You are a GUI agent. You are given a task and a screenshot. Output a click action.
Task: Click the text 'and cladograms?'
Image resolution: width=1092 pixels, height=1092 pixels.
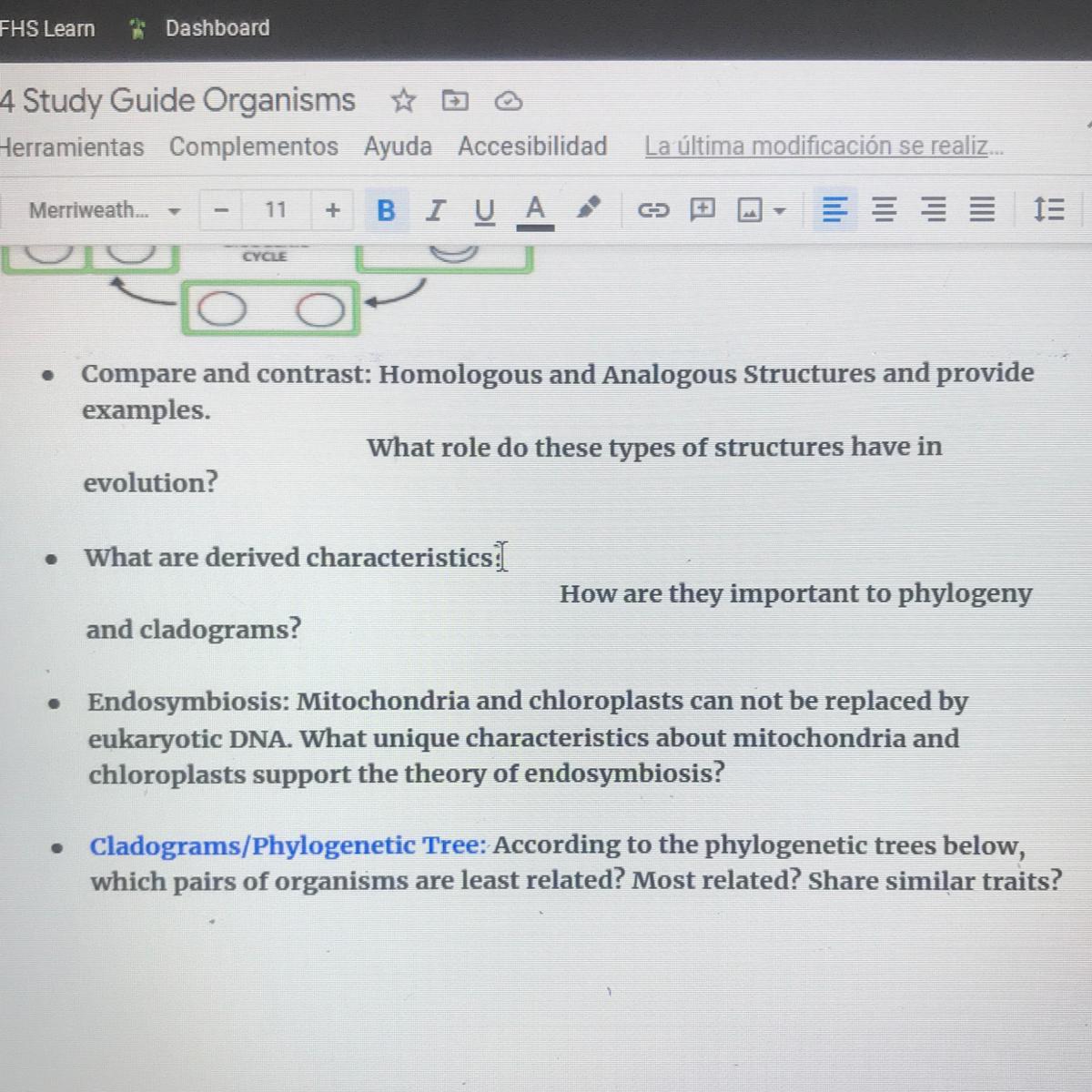pyautogui.click(x=193, y=629)
